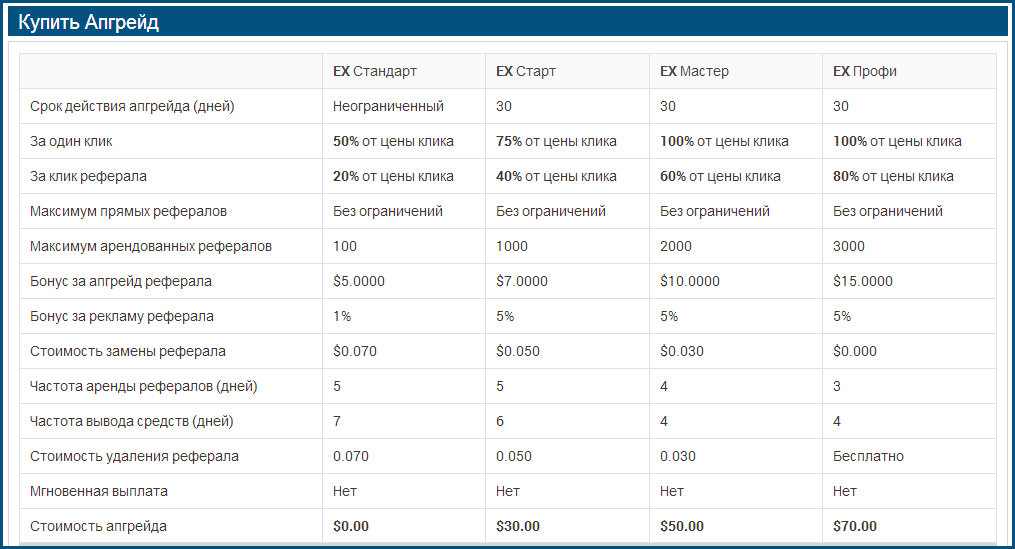Click the Купить Апгрейд panel title
Viewport: 1015px width, 549px height.
coord(89,23)
